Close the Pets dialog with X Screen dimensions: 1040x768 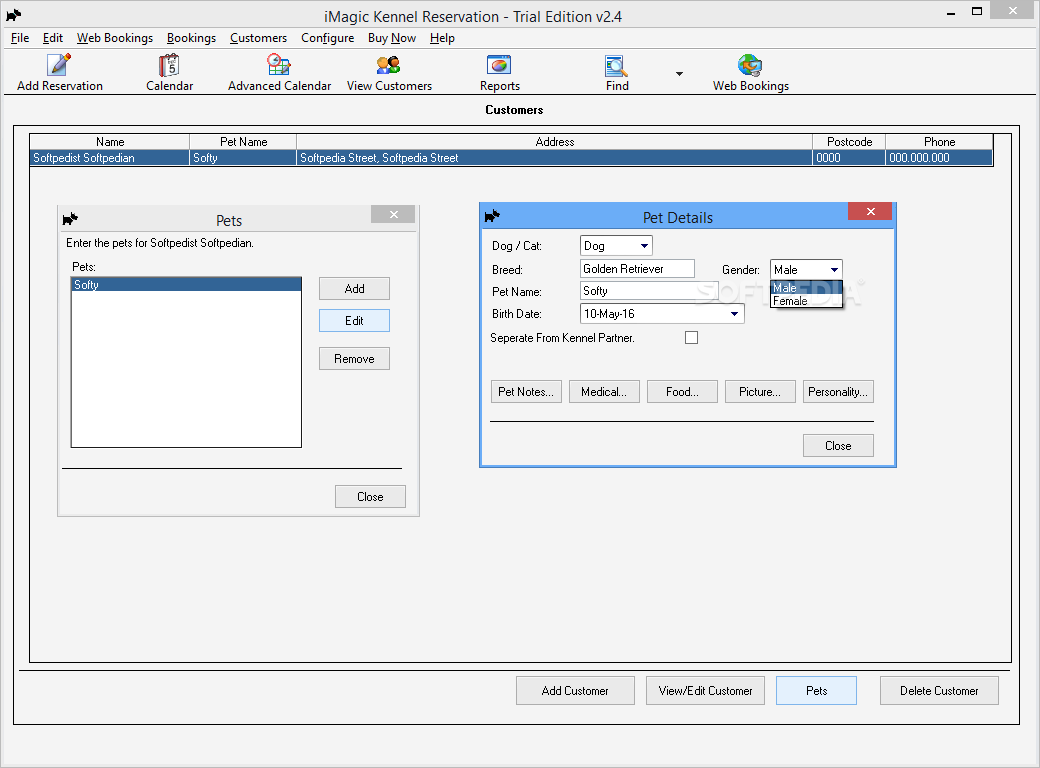(x=393, y=214)
